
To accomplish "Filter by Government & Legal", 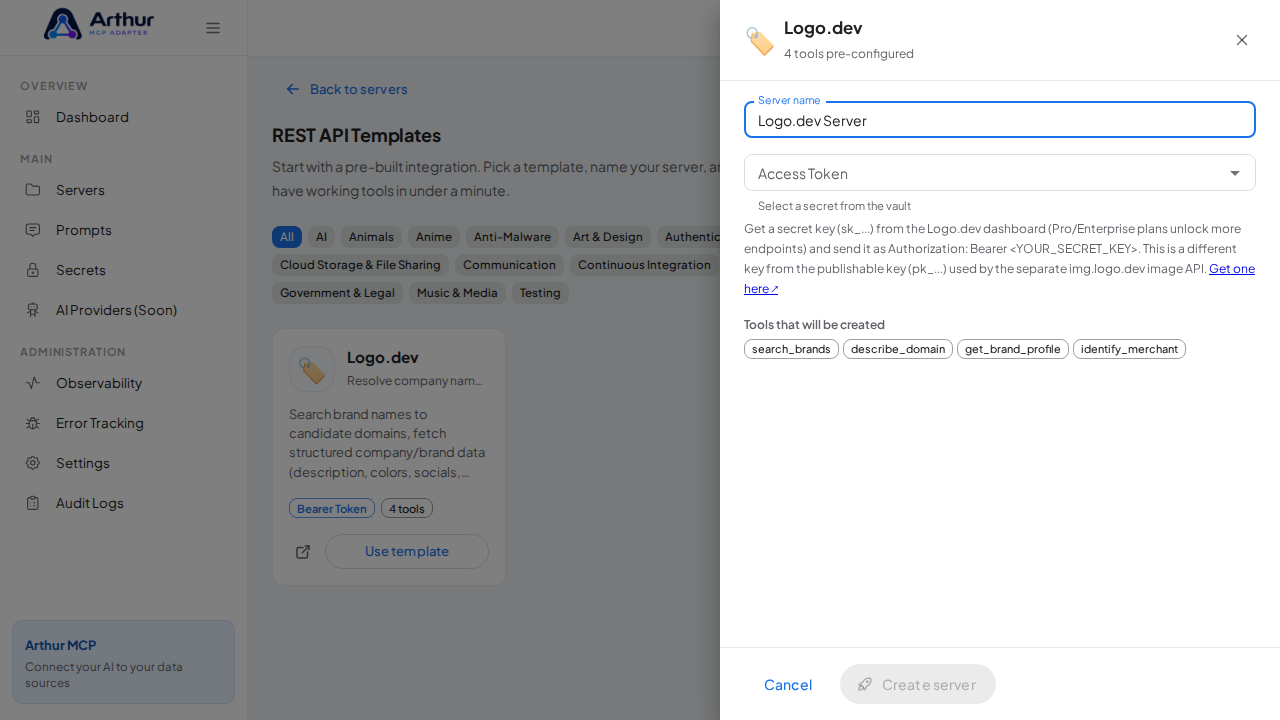I will 337,293.
